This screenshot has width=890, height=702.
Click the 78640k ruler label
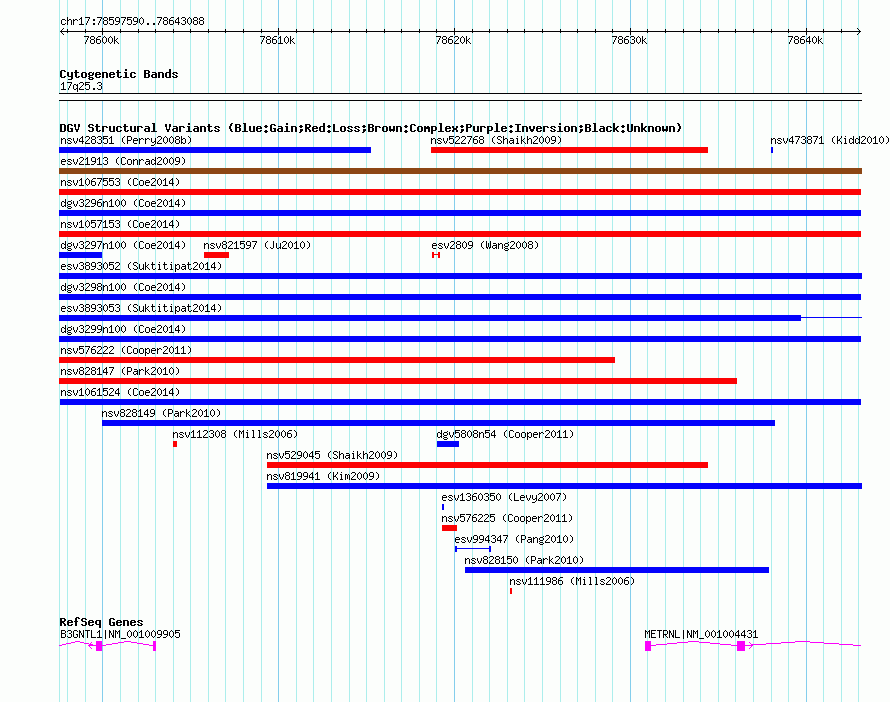[x=805, y=40]
